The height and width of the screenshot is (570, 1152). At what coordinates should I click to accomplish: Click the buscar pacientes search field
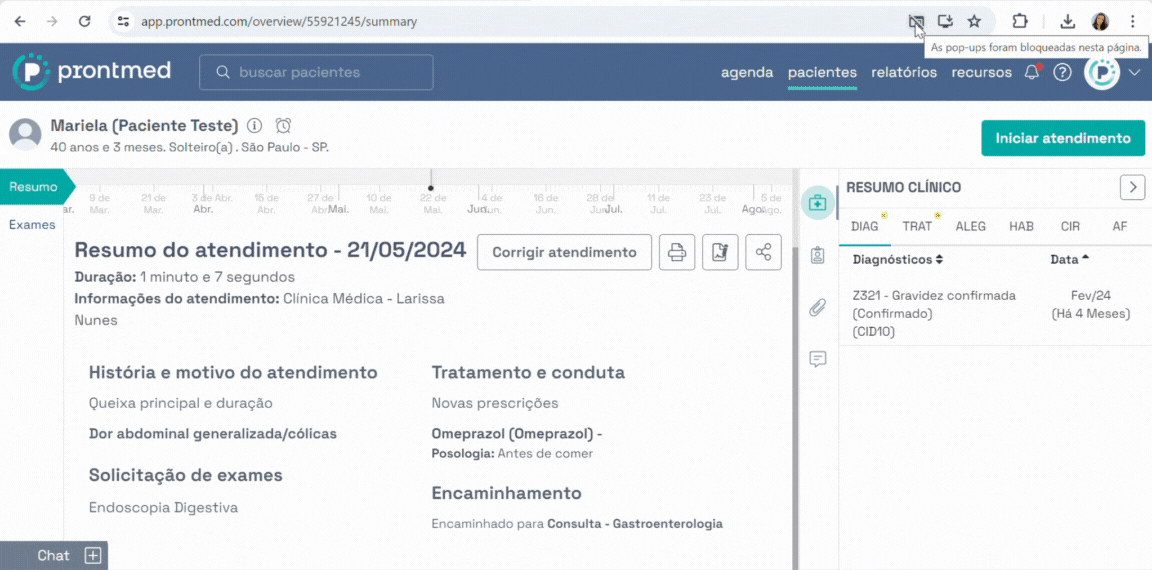(316, 72)
